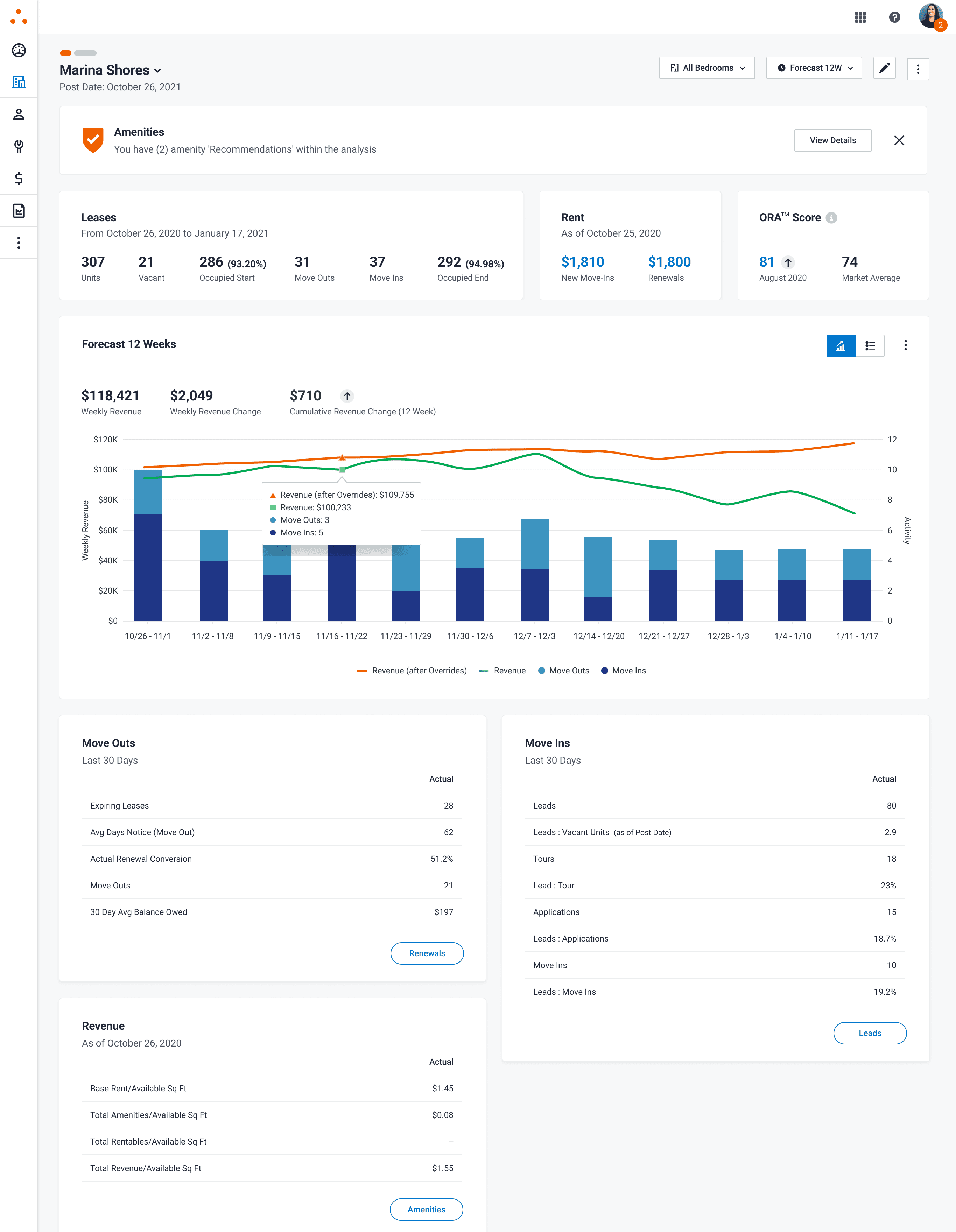Click the 1/11 - 1/17 week bar
The height and width of the screenshot is (1232, 956).
857,585
